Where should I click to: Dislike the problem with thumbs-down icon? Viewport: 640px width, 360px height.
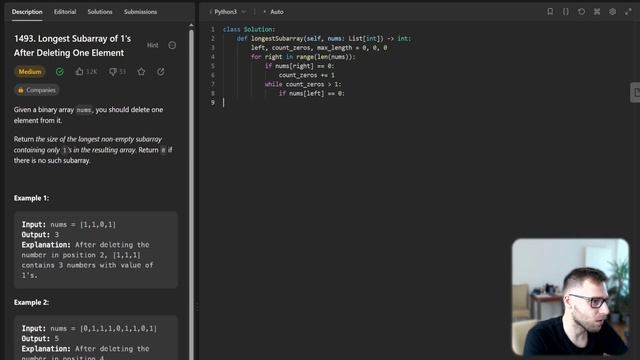(x=113, y=72)
